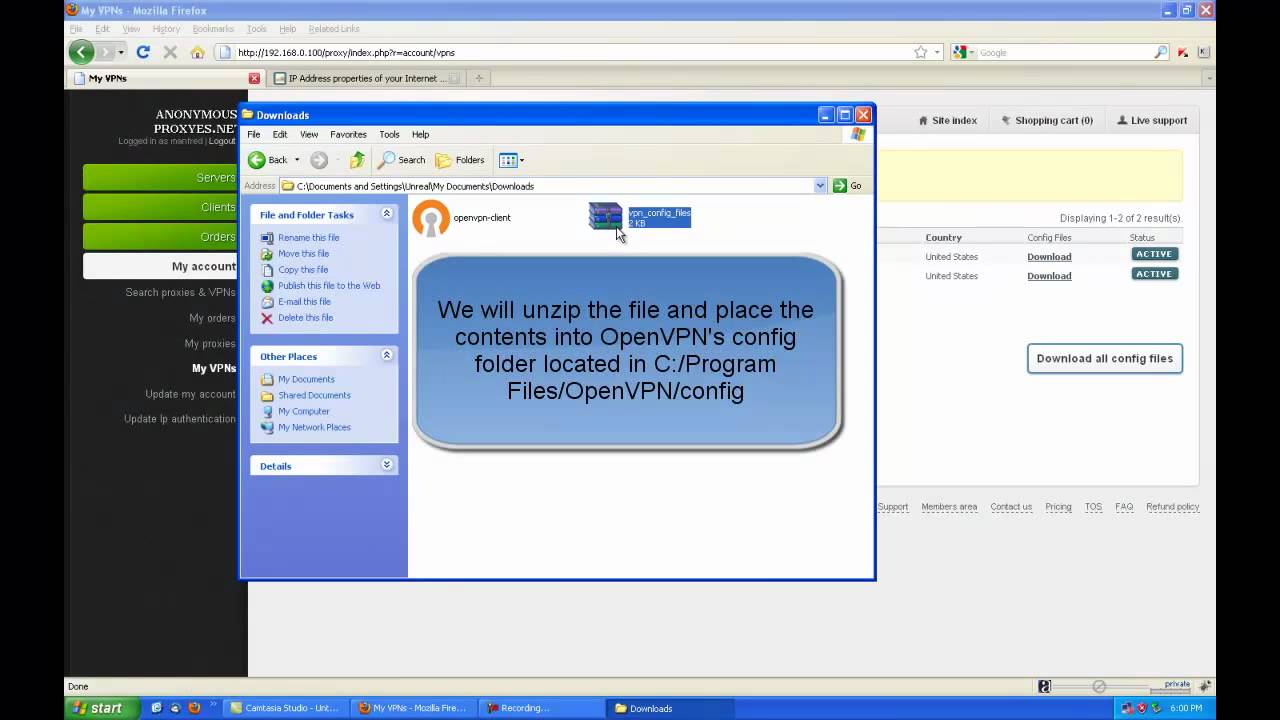The width and height of the screenshot is (1280, 720).
Task: Toggle the Folders pane button
Action: pos(460,160)
